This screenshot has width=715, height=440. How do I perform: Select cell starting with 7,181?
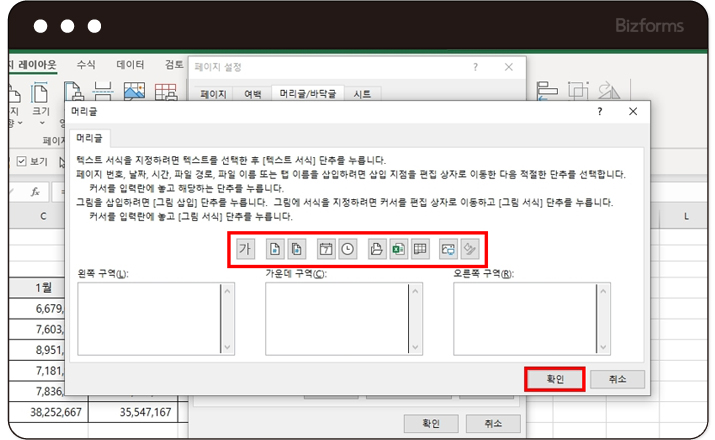[37, 371]
